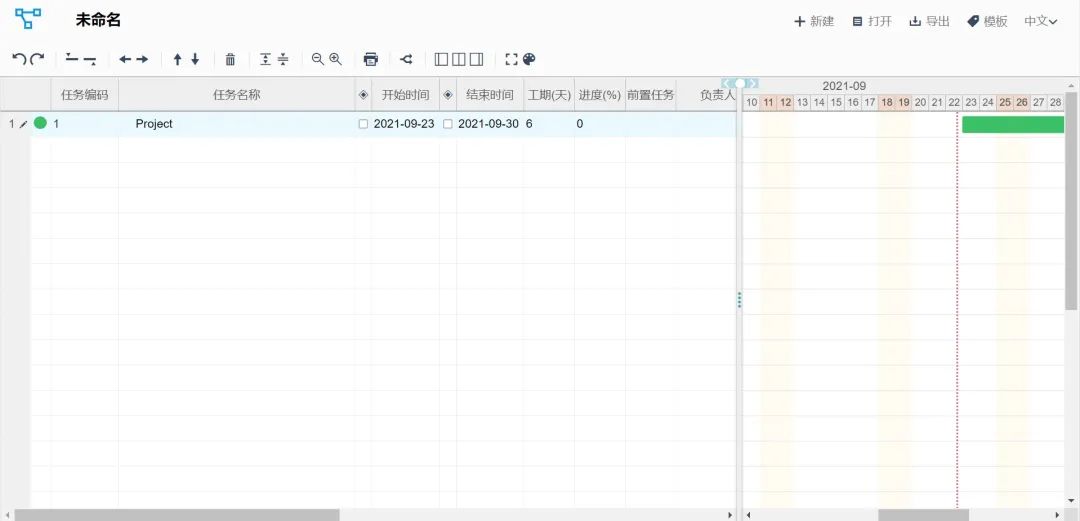Click the 任务名称 column header
Image resolution: width=1080 pixels, height=521 pixels.
click(237, 95)
